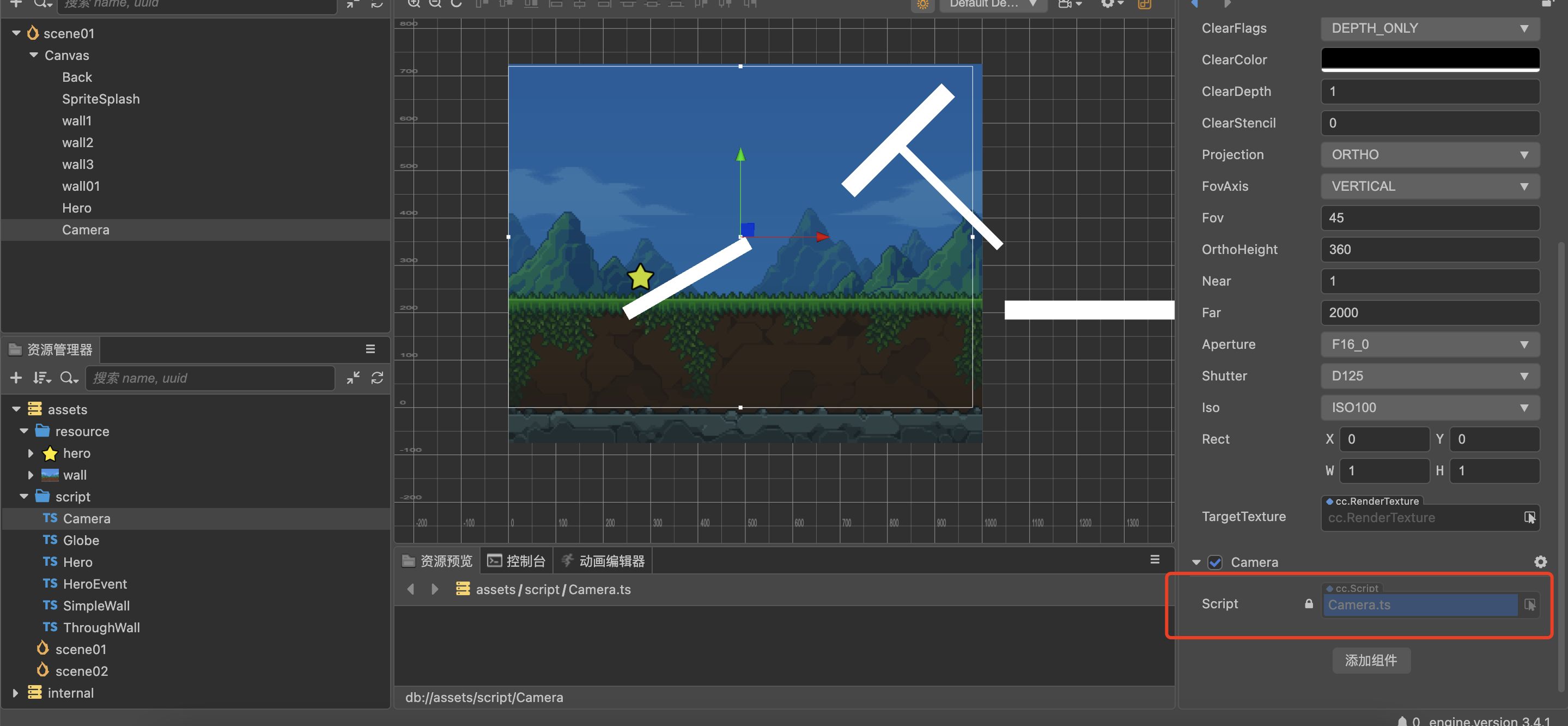
Task: Refresh the assets panel
Action: click(x=378, y=378)
